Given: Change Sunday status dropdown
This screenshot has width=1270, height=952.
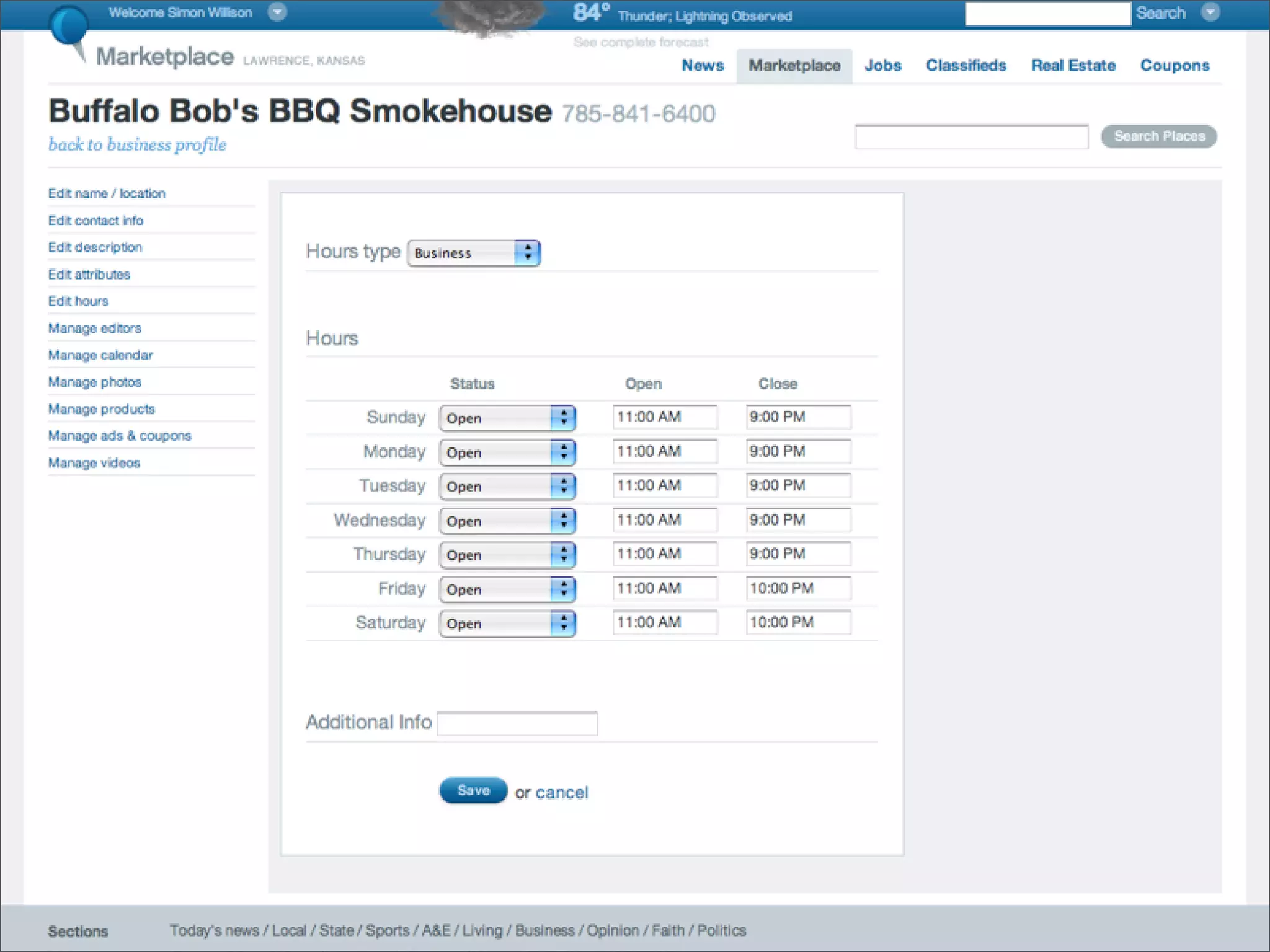Looking at the screenshot, I should coord(507,418).
